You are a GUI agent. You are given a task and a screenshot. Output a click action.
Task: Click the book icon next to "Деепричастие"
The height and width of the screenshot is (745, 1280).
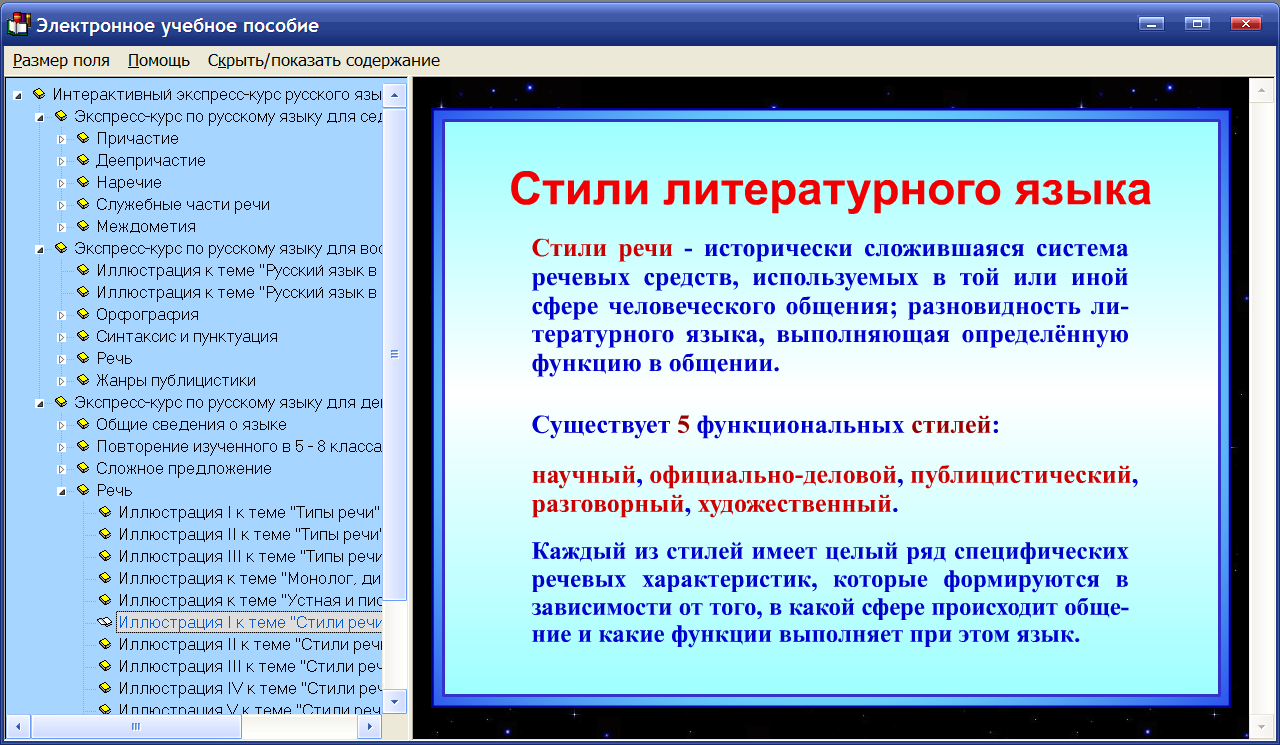click(84, 160)
